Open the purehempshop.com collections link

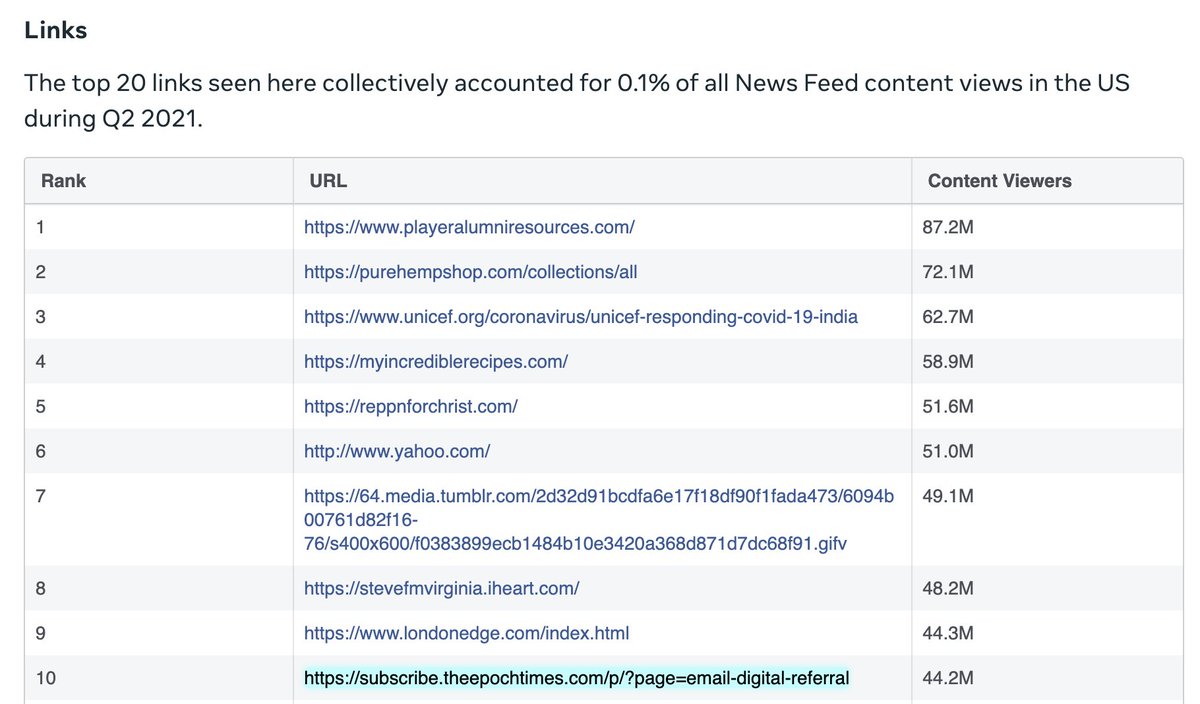(x=470, y=272)
